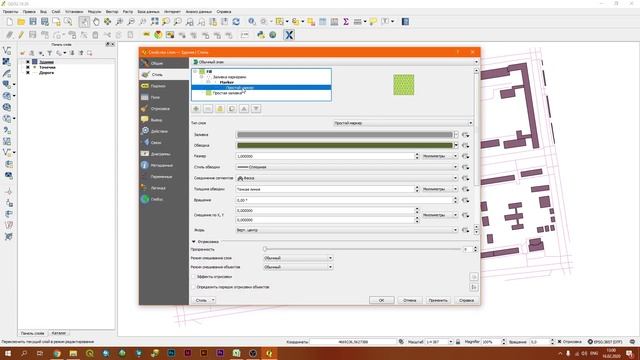Click the Save Project icon
The image size is (640, 360).
[33, 22]
